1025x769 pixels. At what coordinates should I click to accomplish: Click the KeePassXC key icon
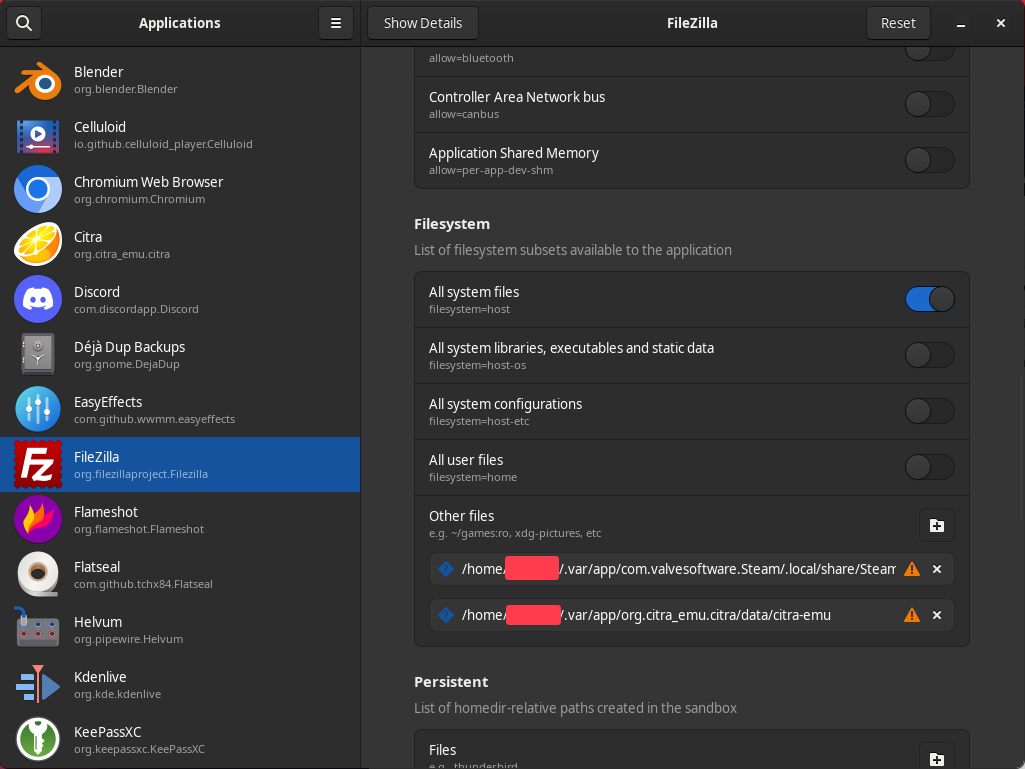click(38, 739)
